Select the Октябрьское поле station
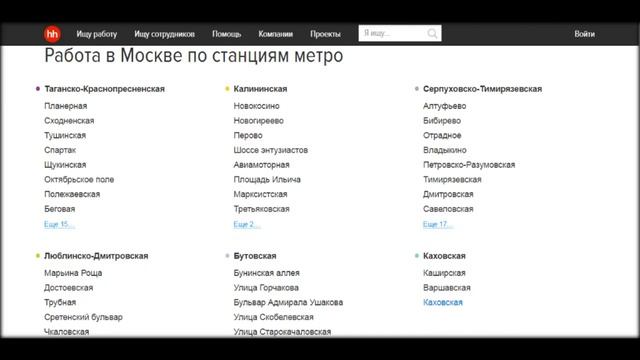This screenshot has width=640, height=360. tap(79, 180)
